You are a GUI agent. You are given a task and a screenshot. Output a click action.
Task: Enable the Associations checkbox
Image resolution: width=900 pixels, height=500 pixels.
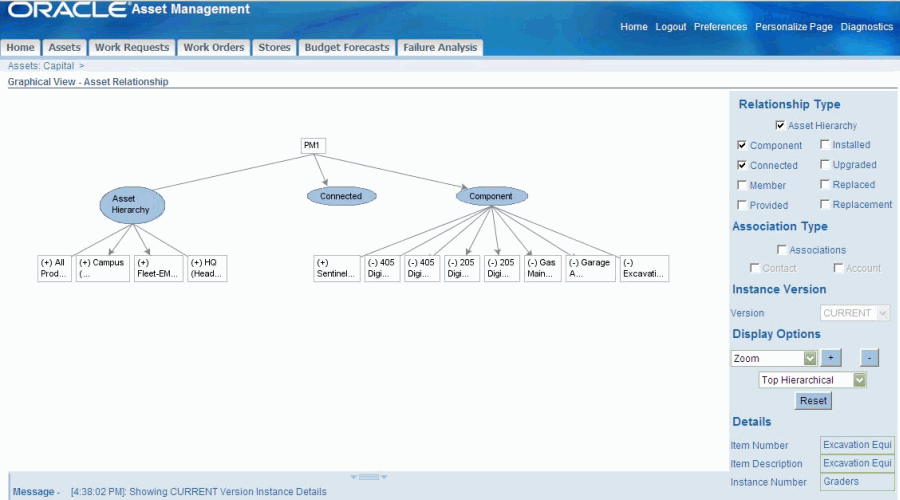click(x=782, y=250)
